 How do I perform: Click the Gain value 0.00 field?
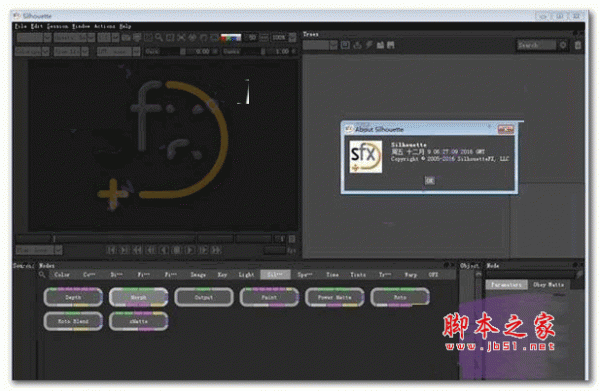pyautogui.click(x=203, y=51)
